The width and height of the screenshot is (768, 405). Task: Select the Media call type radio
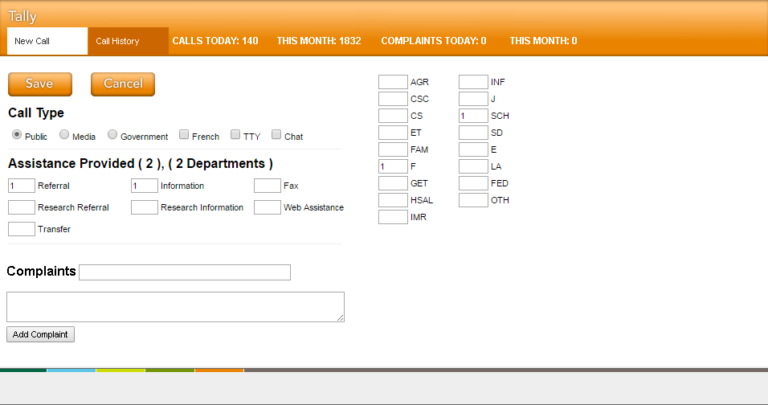pyautogui.click(x=64, y=134)
